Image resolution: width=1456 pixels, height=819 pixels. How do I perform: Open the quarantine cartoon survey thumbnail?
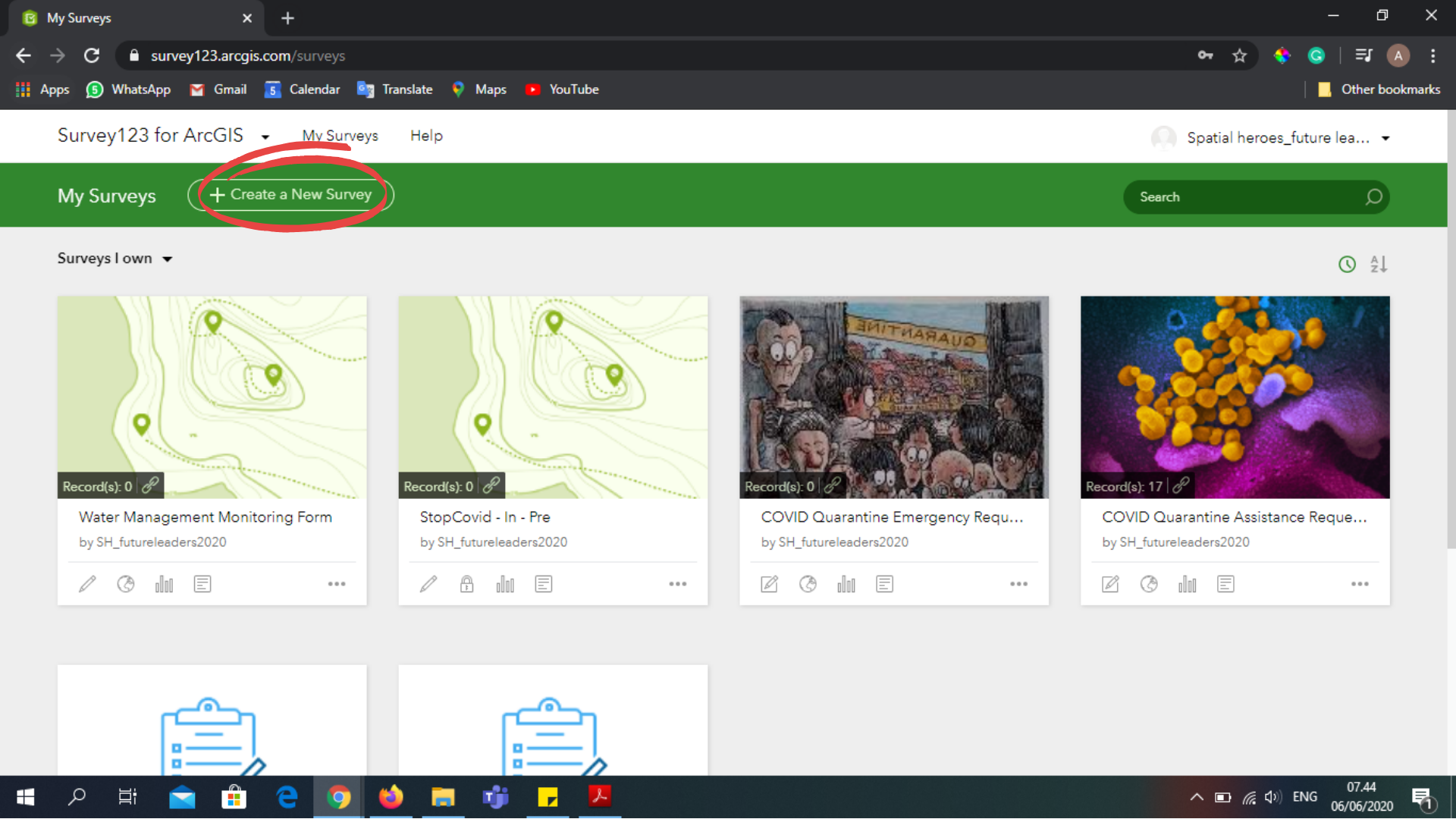(x=894, y=397)
